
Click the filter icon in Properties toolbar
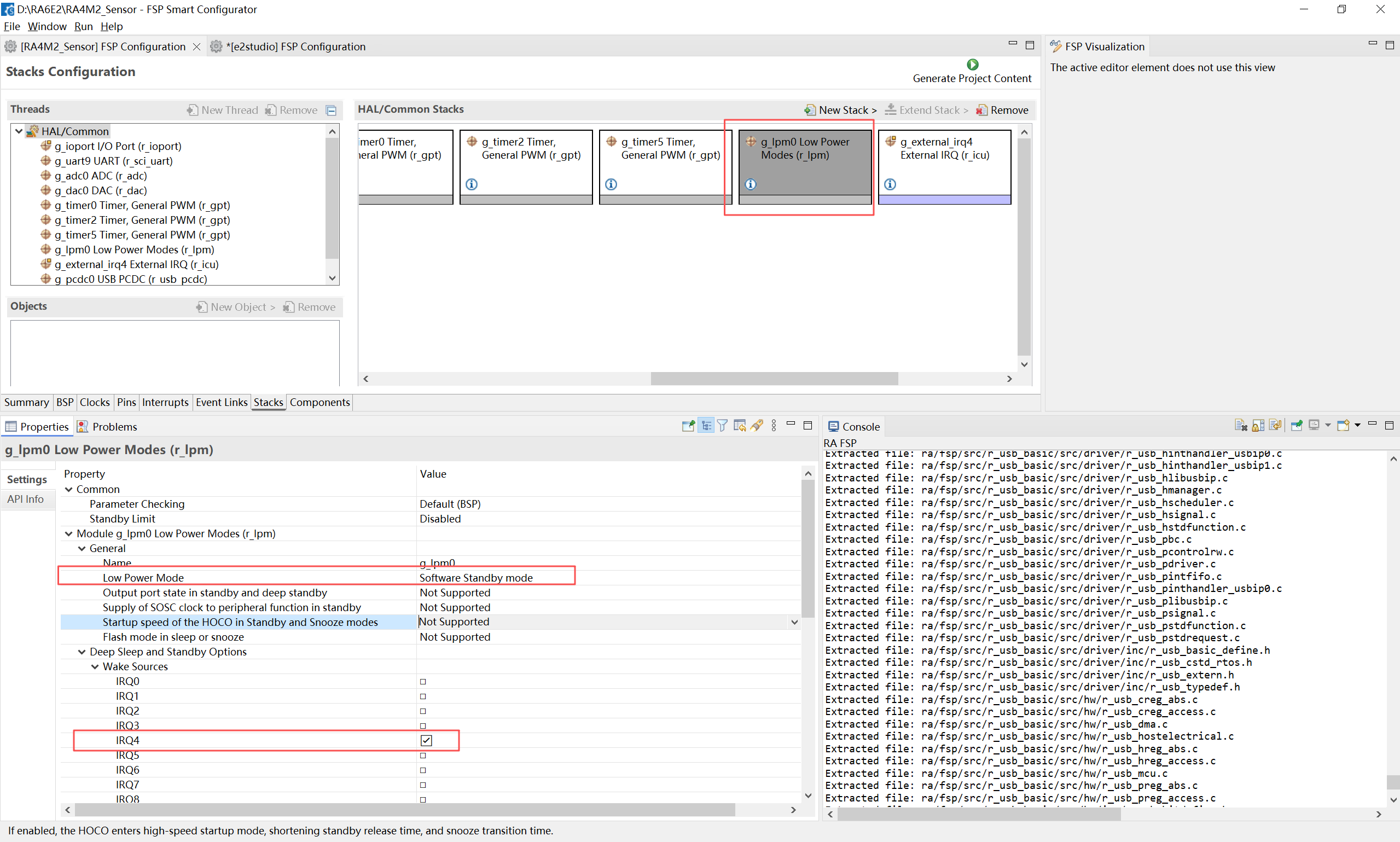pyautogui.click(x=722, y=426)
